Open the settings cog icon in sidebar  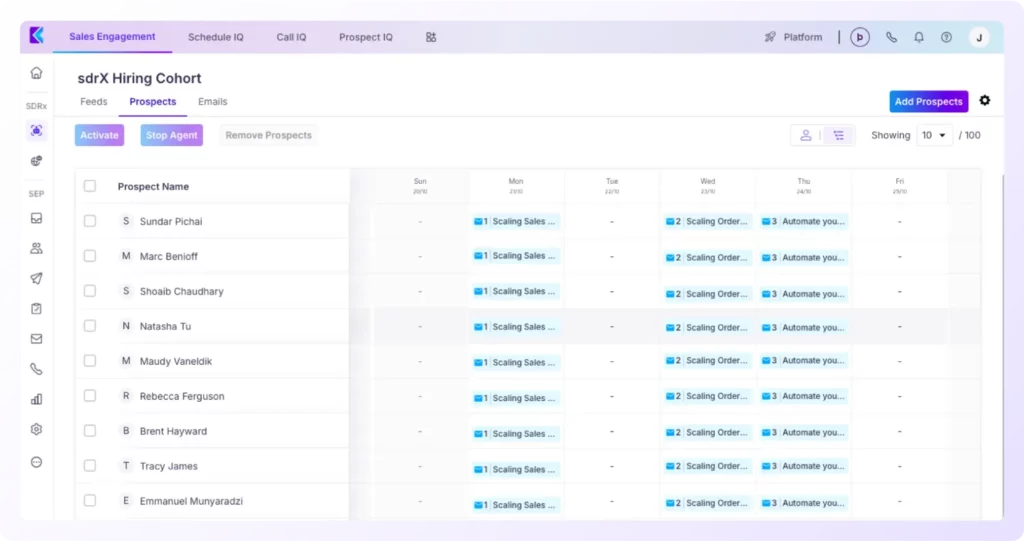pos(37,429)
